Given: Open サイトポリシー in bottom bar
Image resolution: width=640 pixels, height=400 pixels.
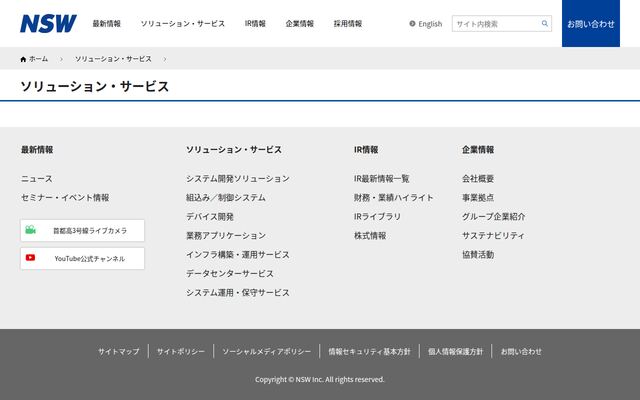Looking at the screenshot, I should coord(181,351).
